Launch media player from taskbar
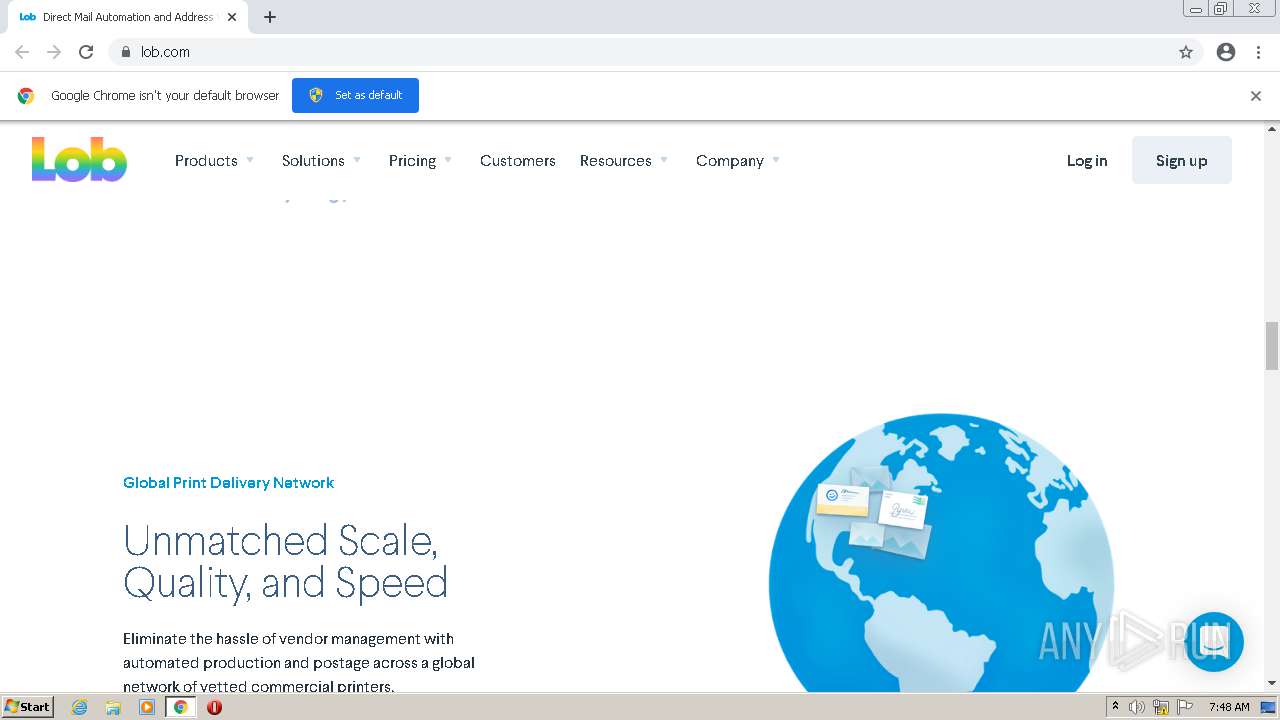This screenshot has width=1280, height=720. [147, 707]
